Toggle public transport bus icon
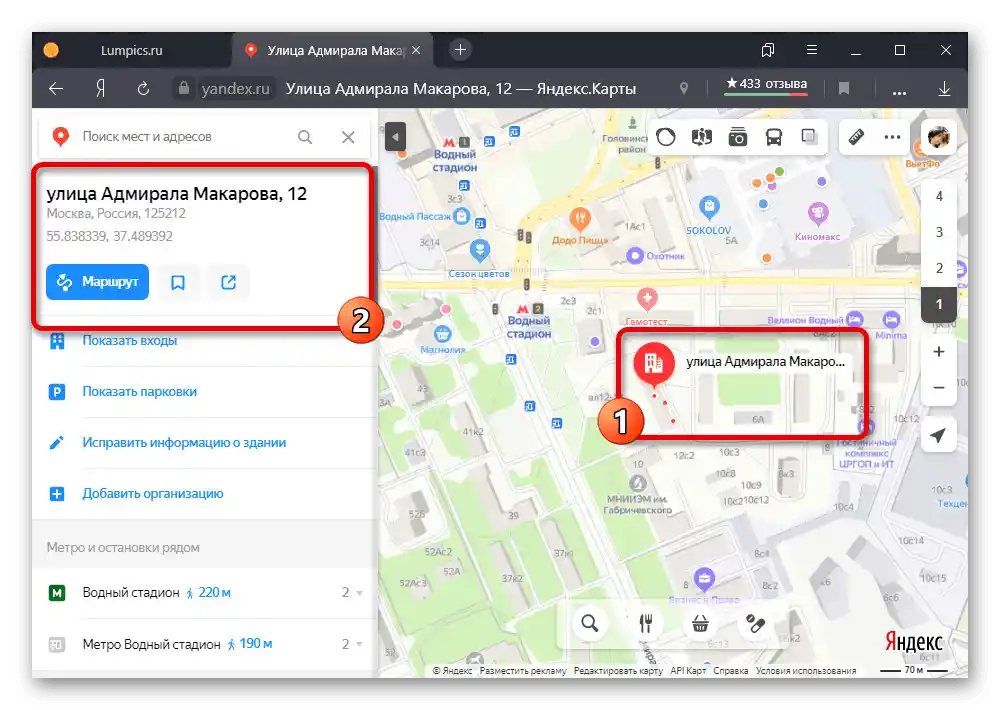 pos(774,137)
